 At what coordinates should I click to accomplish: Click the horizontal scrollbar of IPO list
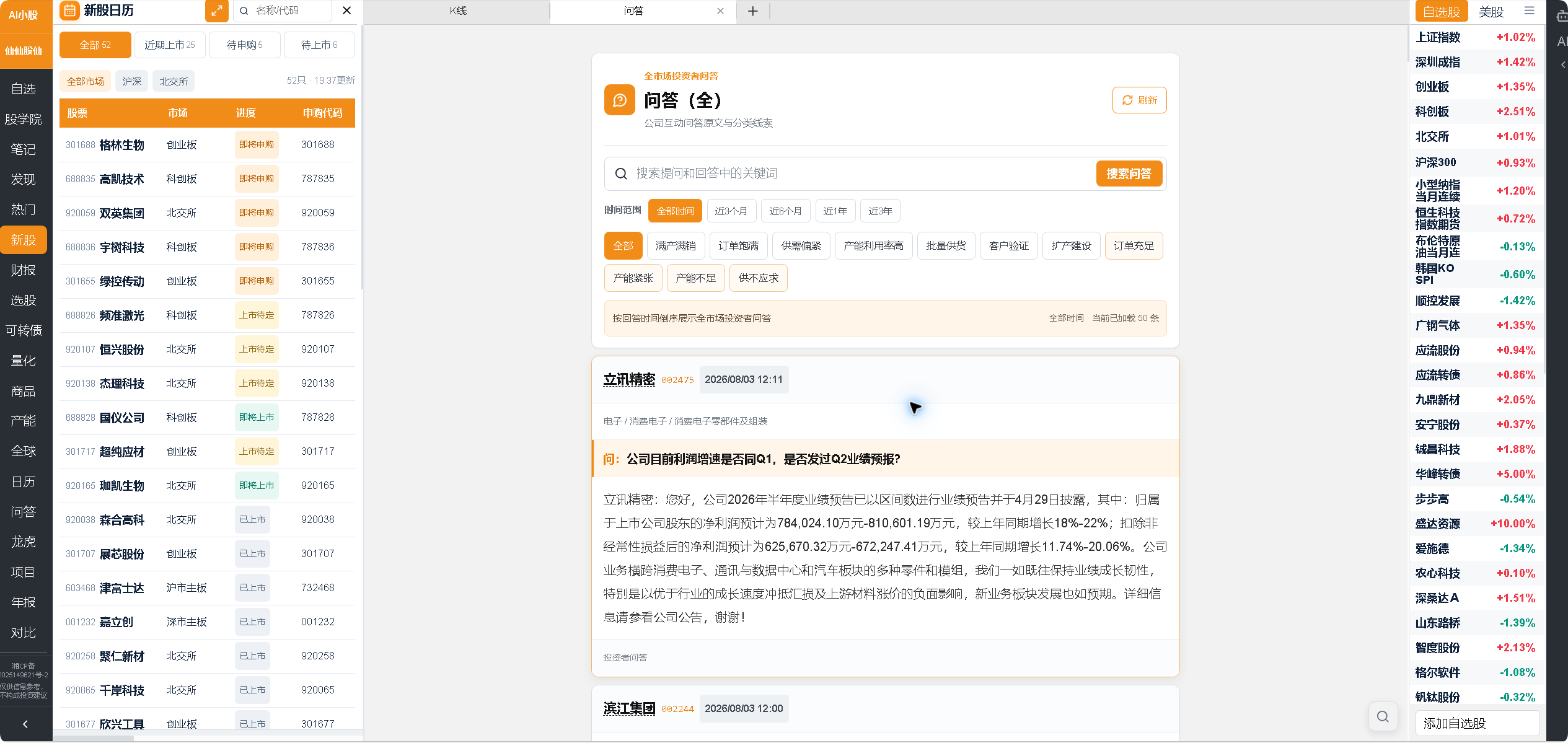coord(93,738)
